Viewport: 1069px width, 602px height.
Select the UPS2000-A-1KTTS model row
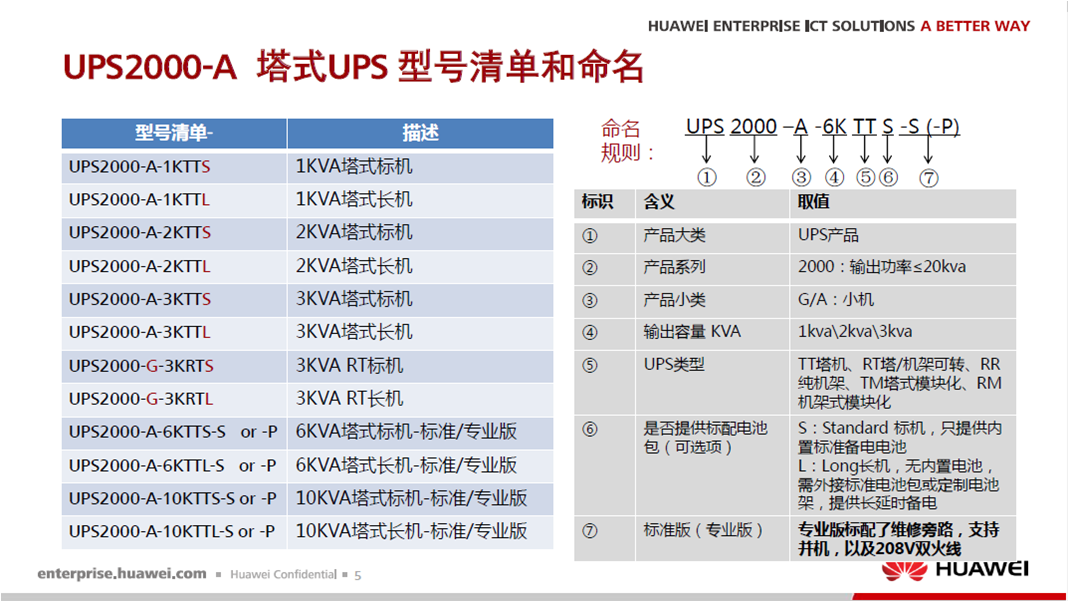[140, 167]
